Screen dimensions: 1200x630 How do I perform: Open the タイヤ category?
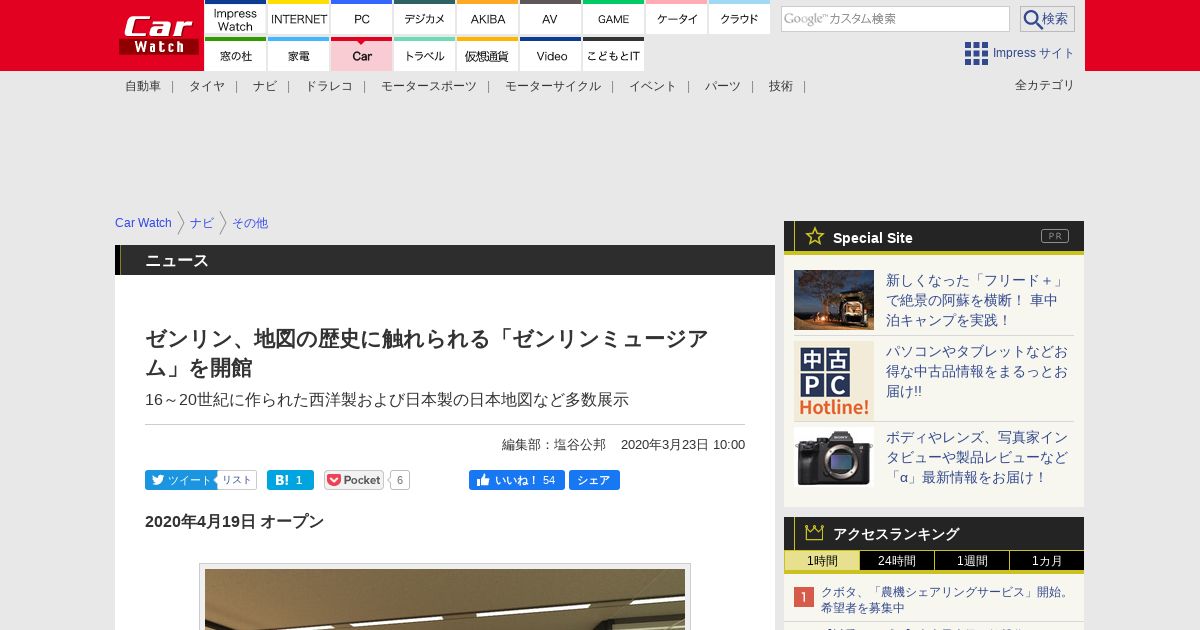tap(207, 86)
